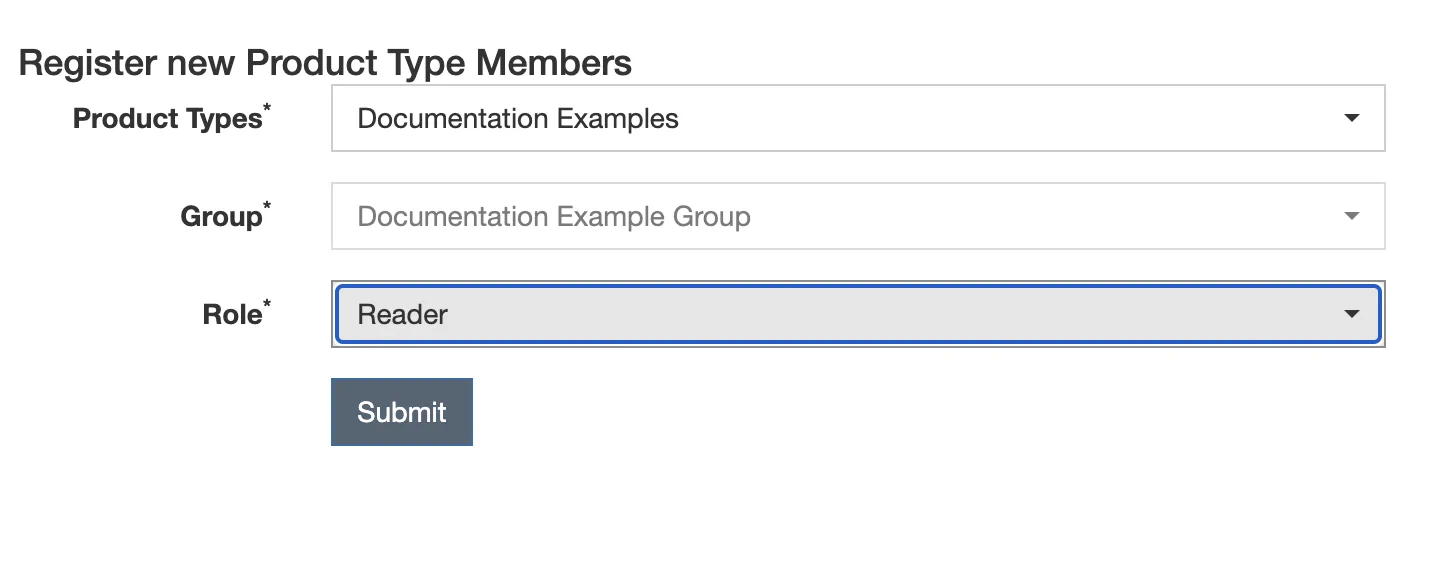Click the required asterisk beside Product Types
1448x576 pixels.
click(267, 109)
